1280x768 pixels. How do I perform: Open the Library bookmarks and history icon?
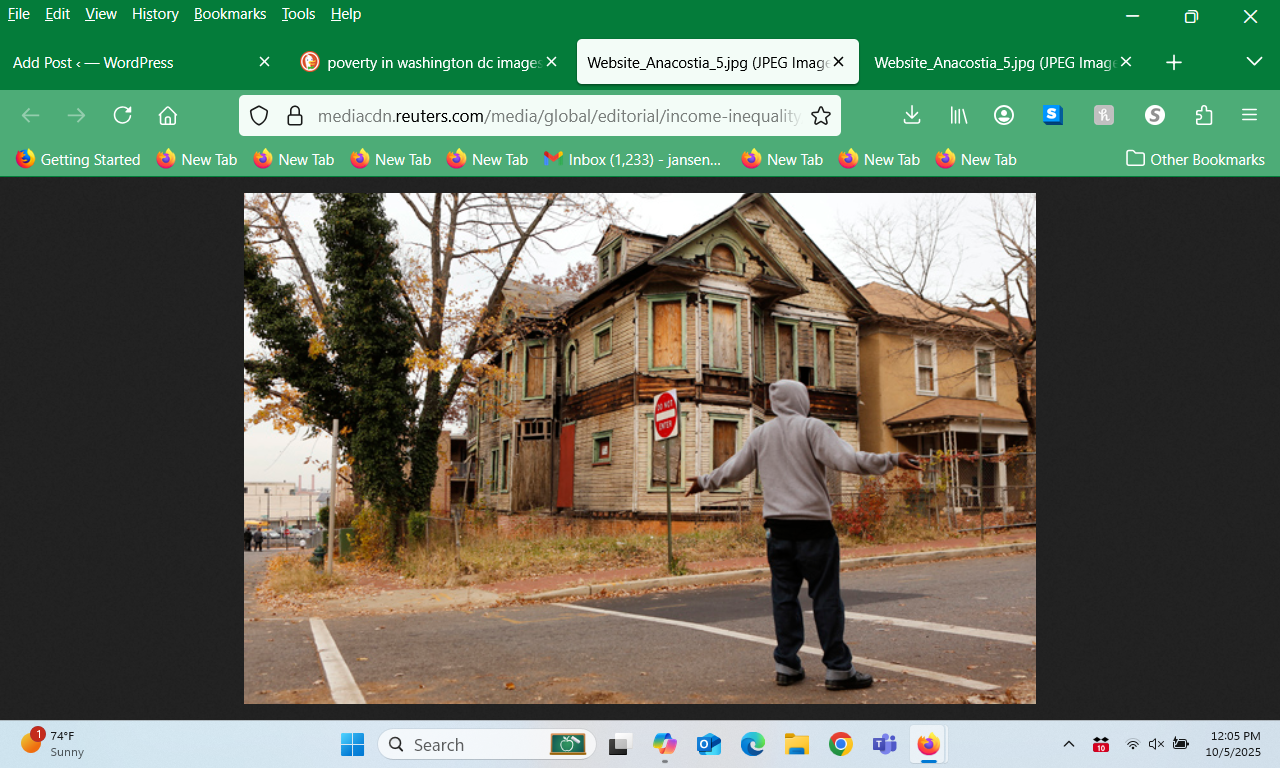pos(958,115)
